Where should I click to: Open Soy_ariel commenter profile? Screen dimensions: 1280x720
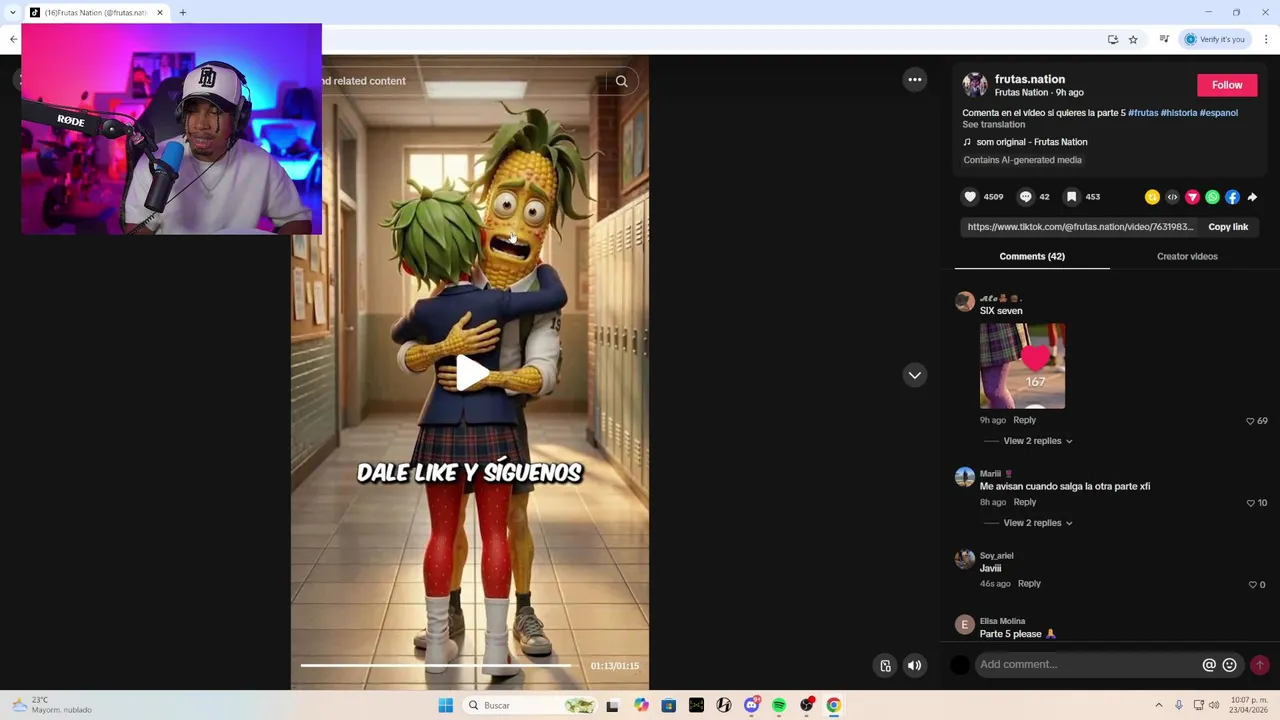point(965,560)
